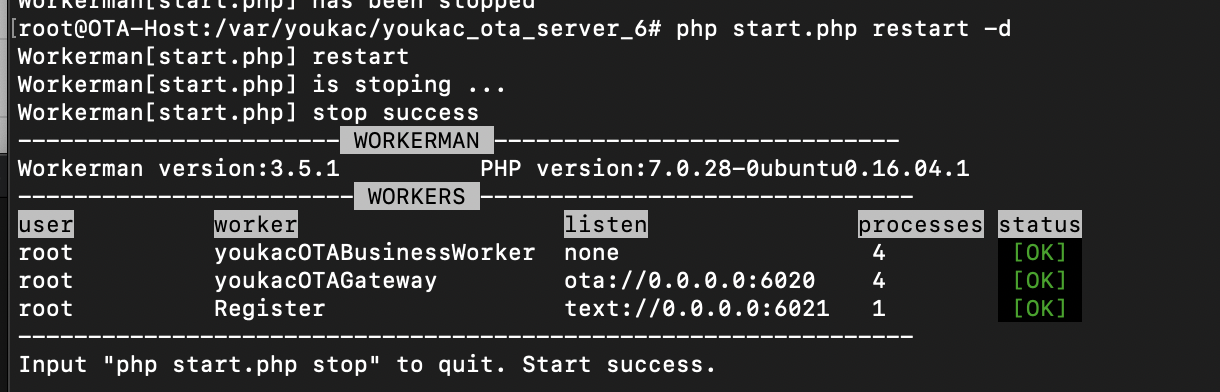Click the [OK] status for Register
Viewport: 1220px width, 392px height.
pyautogui.click(x=1040, y=309)
